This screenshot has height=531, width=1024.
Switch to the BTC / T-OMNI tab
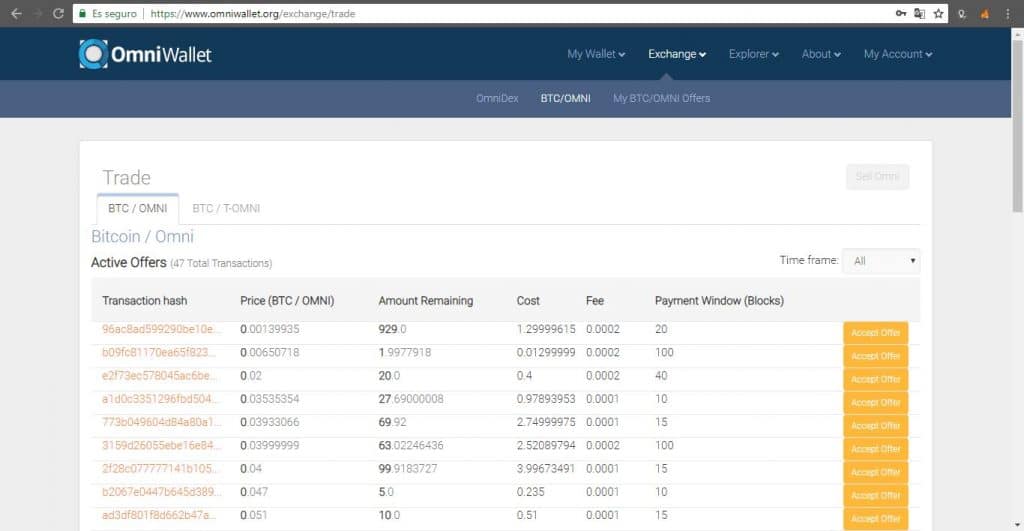coord(226,208)
